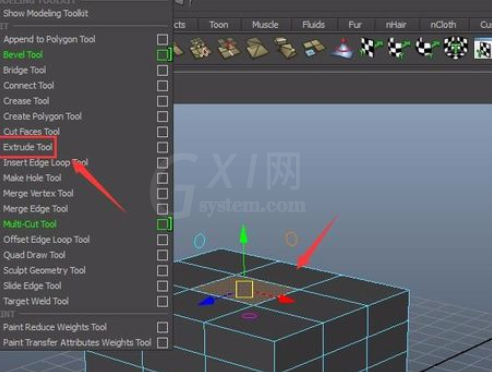
Task: Open option box for Bridge Tool
Action: 162,70
